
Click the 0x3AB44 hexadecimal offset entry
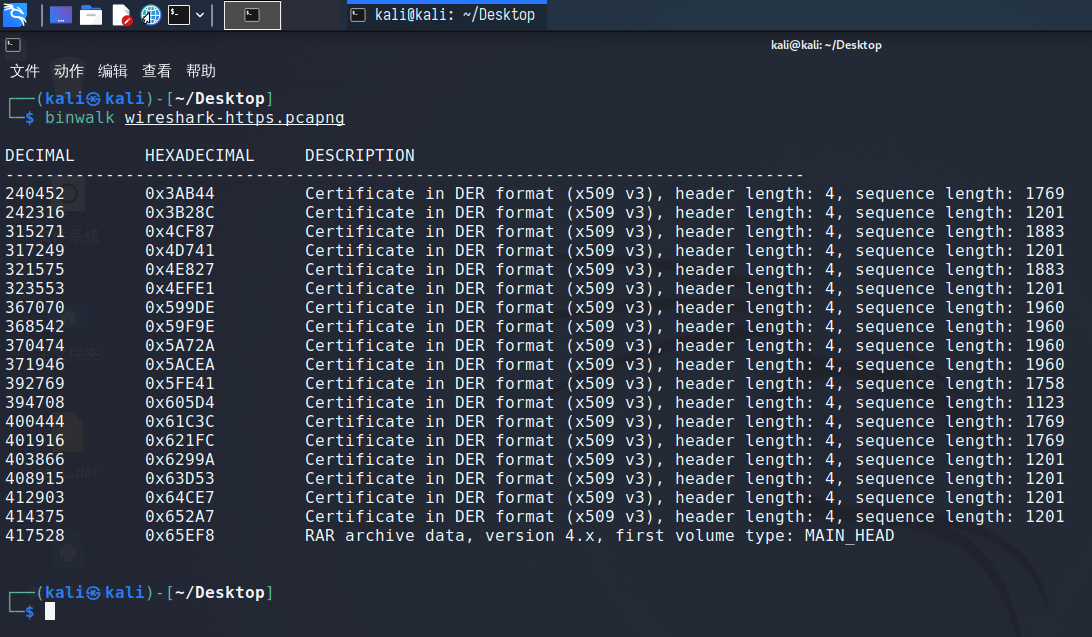tap(180, 194)
